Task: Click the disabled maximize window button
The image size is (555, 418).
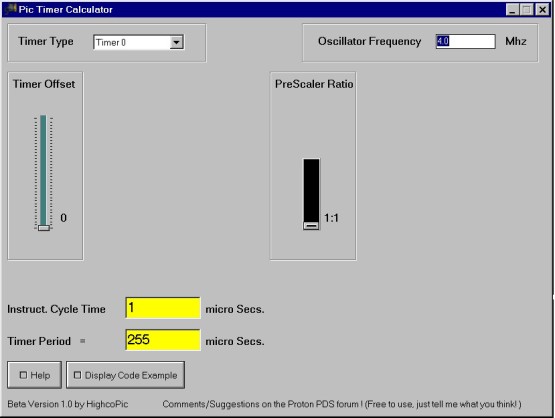Action: (x=526, y=10)
